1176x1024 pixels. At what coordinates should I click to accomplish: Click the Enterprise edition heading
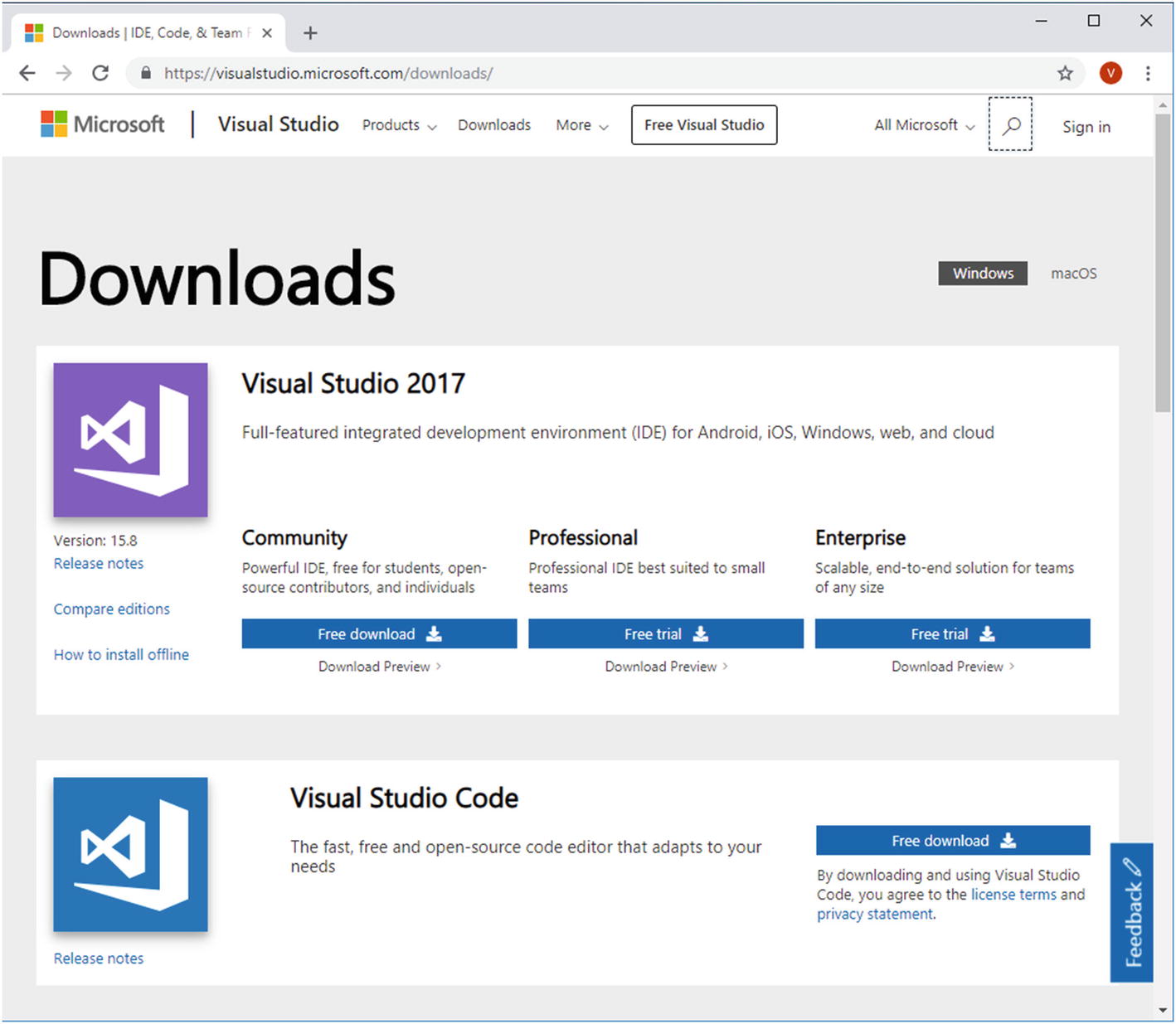click(x=860, y=539)
